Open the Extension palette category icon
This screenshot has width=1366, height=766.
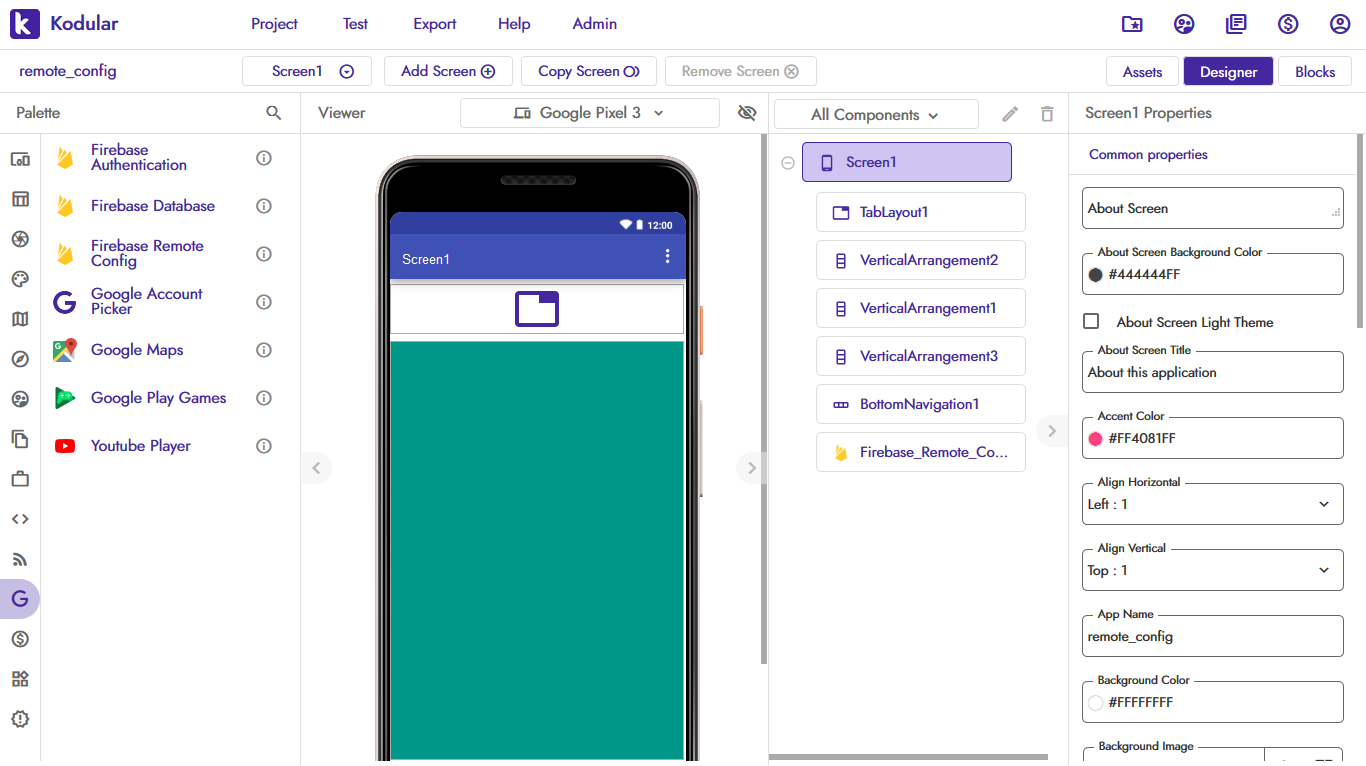(20, 679)
